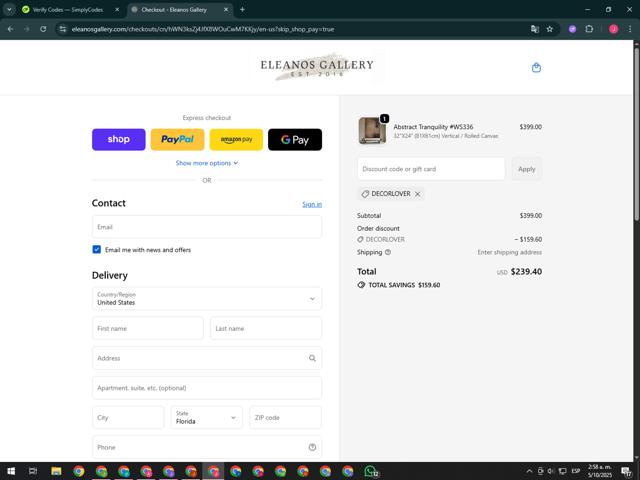
Task: Reload the checkout page
Action: coord(43,29)
